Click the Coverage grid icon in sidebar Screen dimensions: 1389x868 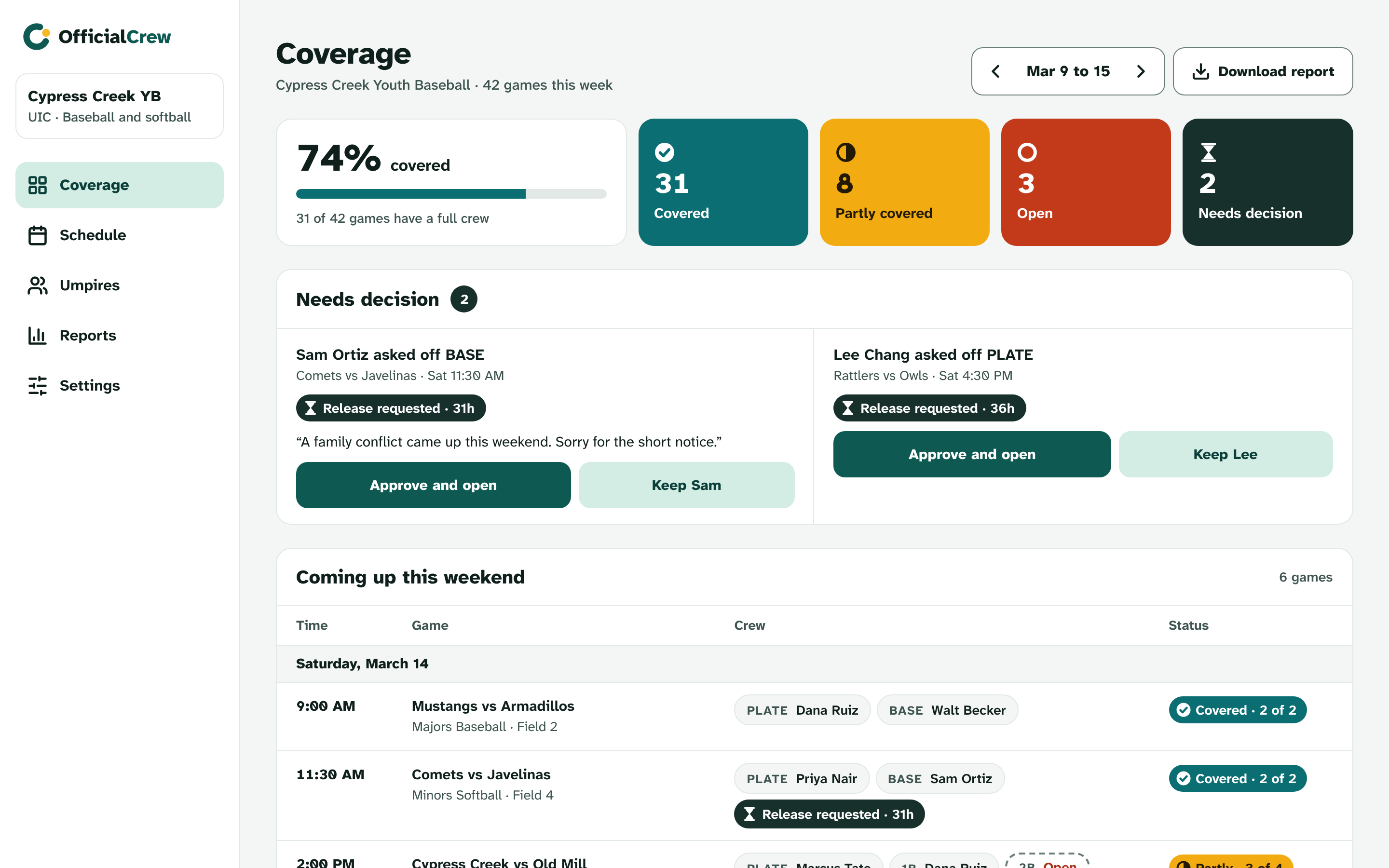[x=37, y=185]
